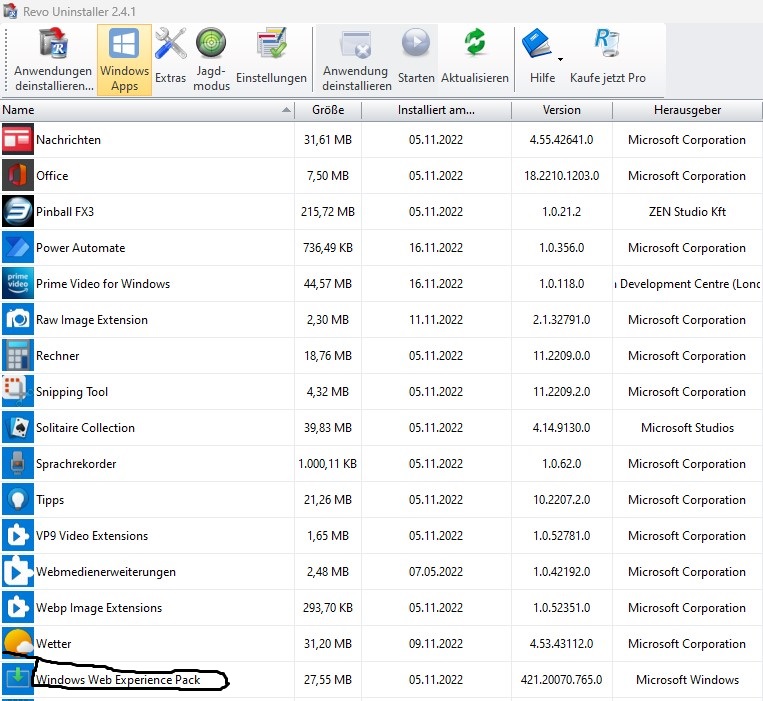
Task: Select the Power Automate row name
Action: coord(80,248)
